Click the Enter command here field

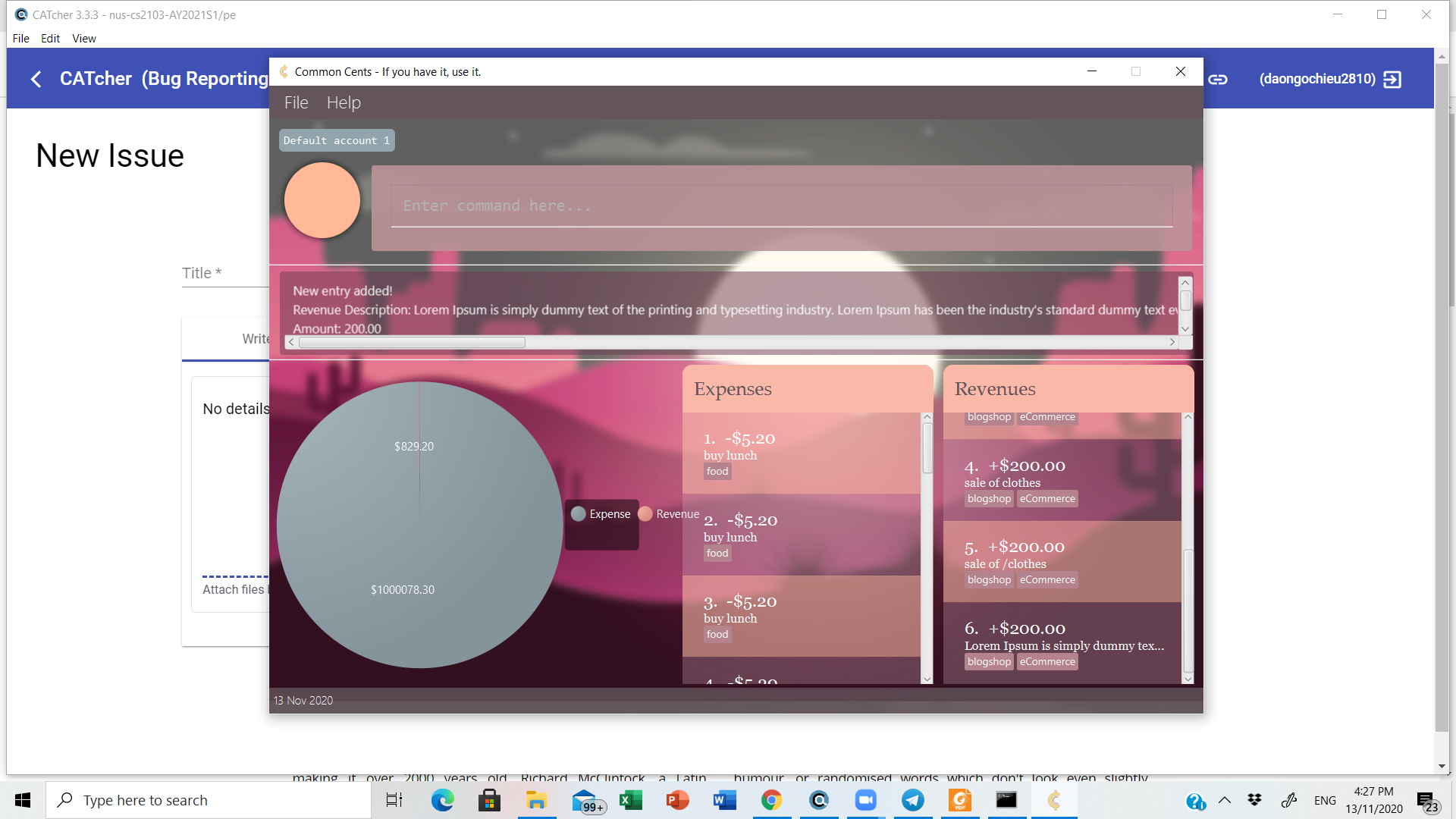point(781,206)
